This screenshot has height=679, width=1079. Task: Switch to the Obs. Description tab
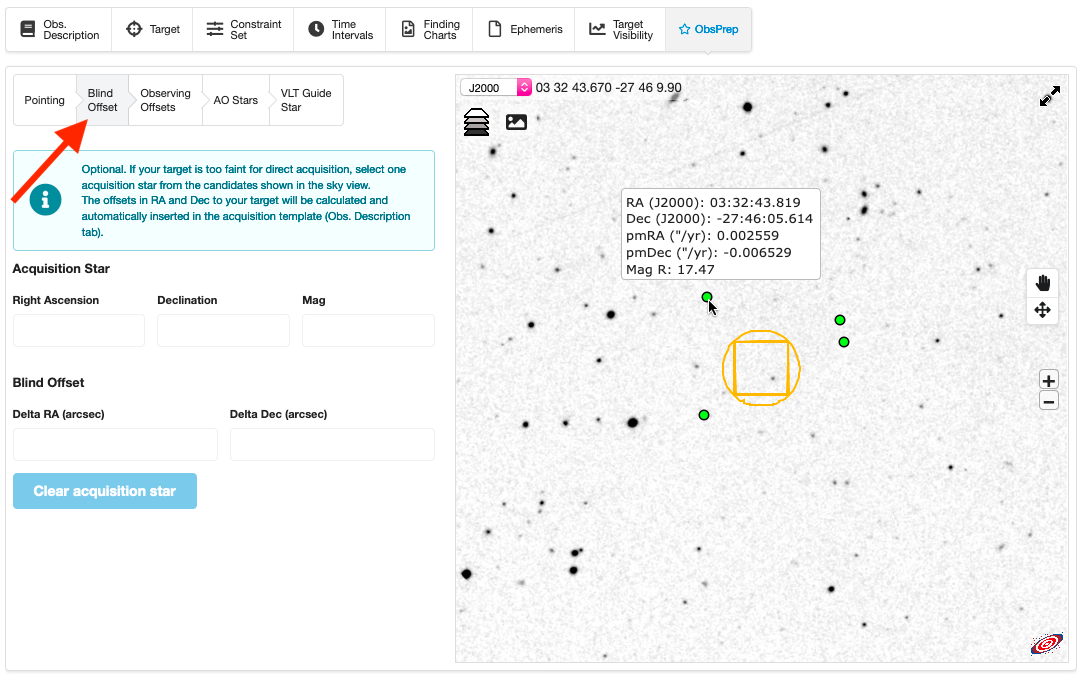[x=58, y=30]
